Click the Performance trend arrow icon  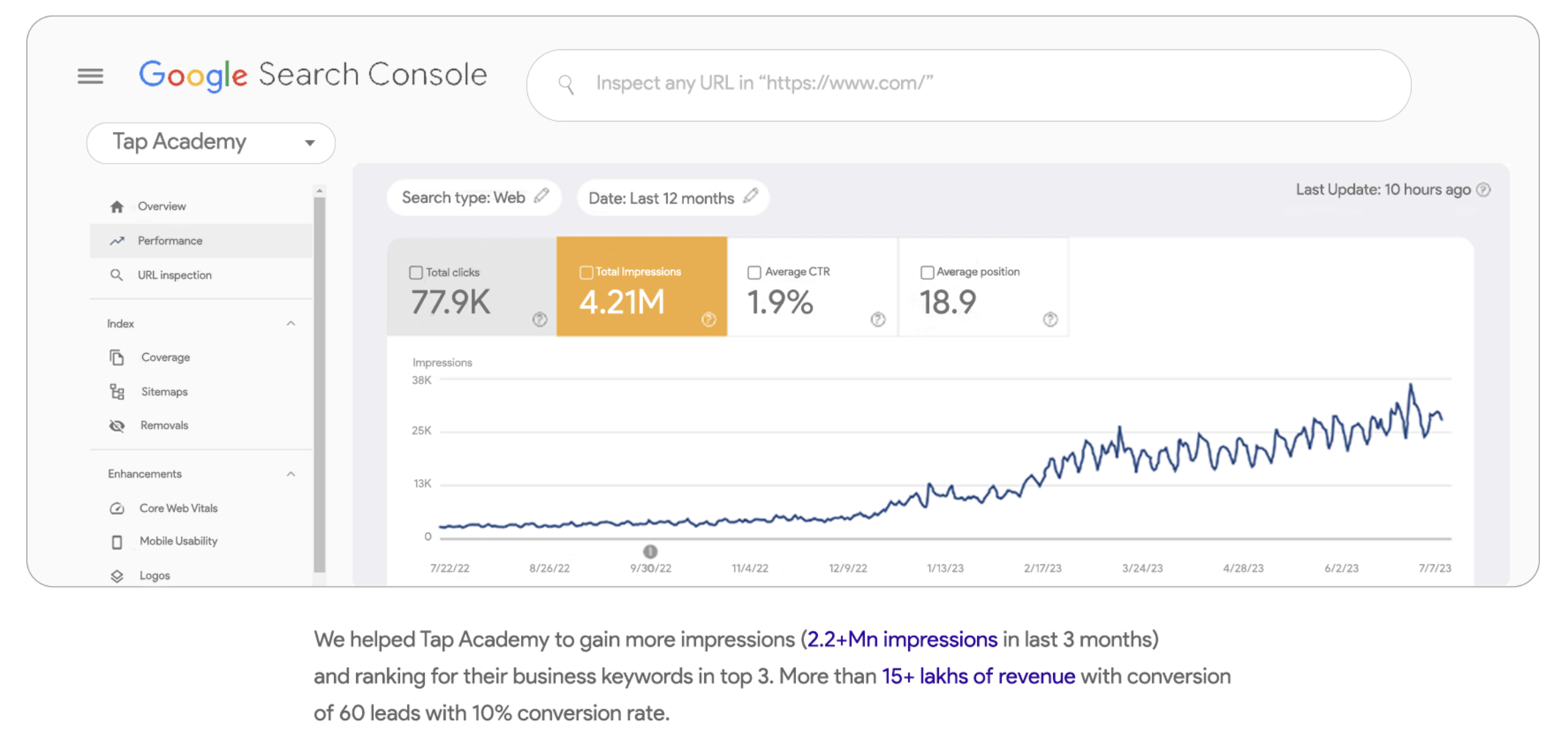point(117,241)
